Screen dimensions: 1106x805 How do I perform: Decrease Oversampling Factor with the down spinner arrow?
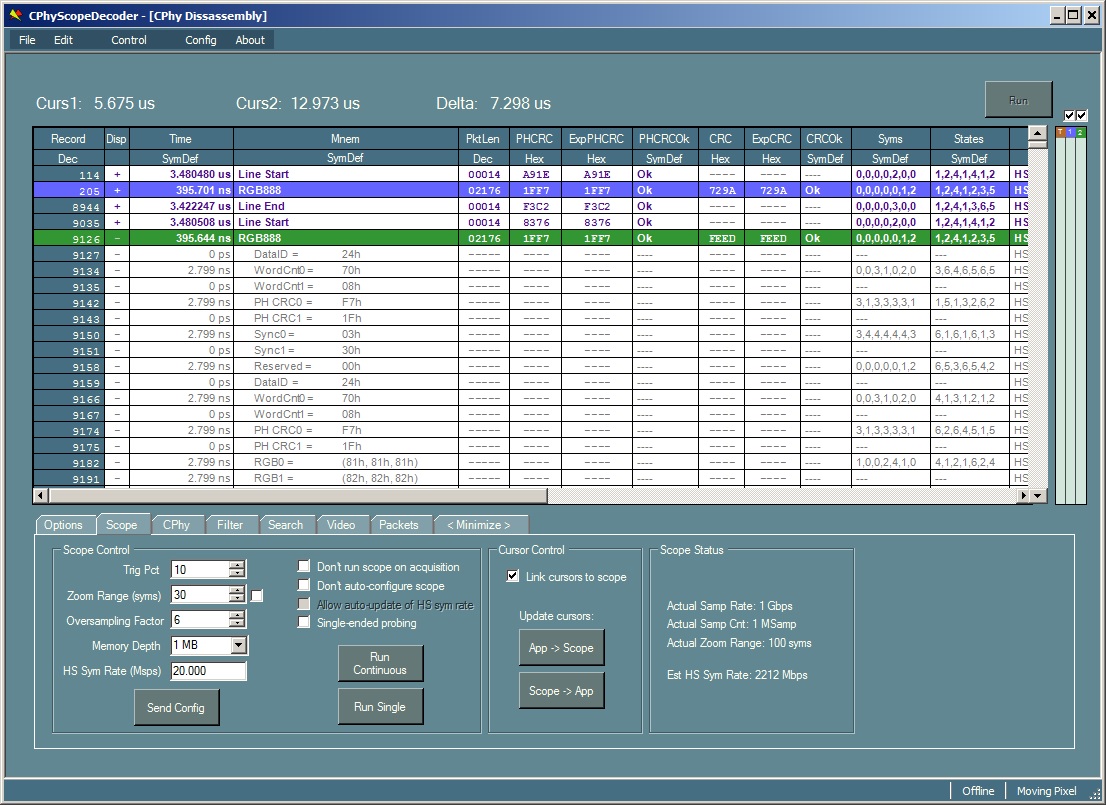236,625
